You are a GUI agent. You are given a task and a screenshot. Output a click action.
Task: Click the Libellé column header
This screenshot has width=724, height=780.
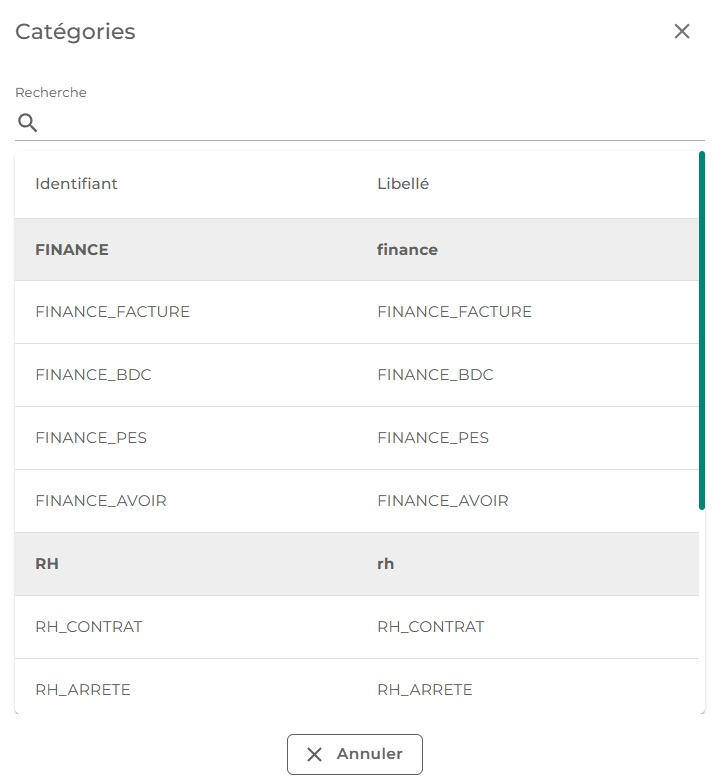click(403, 184)
